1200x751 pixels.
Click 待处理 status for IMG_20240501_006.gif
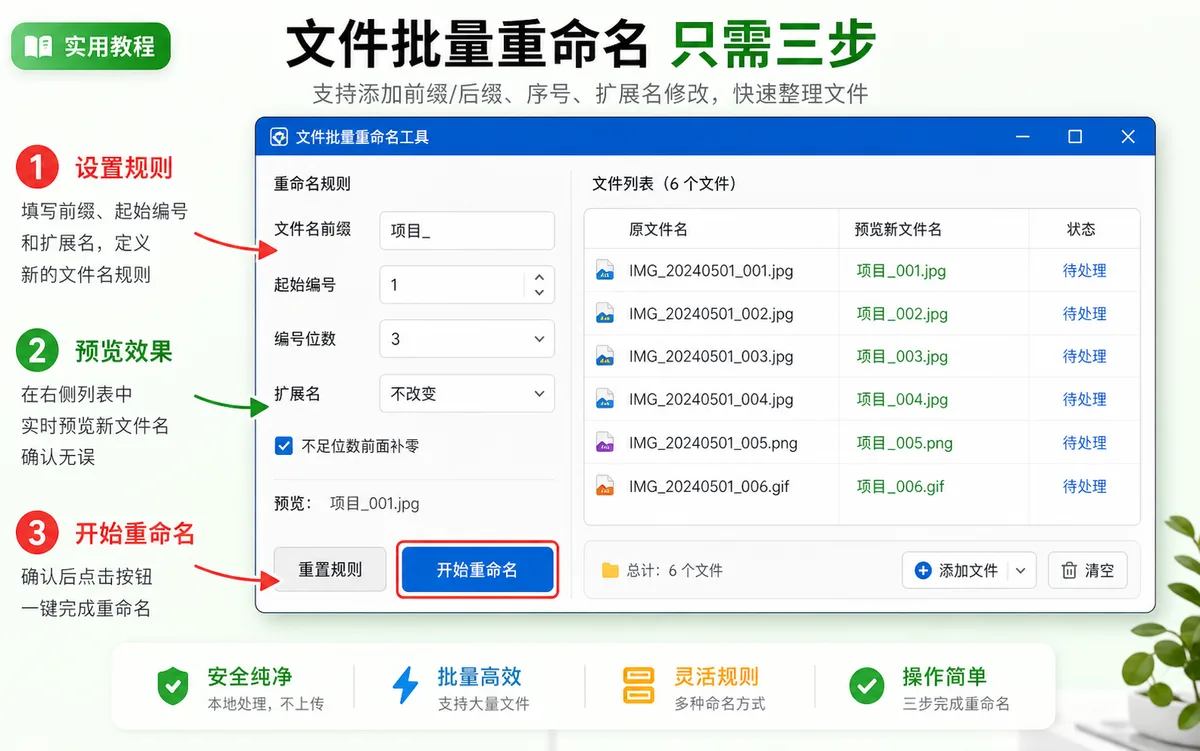click(x=1084, y=487)
